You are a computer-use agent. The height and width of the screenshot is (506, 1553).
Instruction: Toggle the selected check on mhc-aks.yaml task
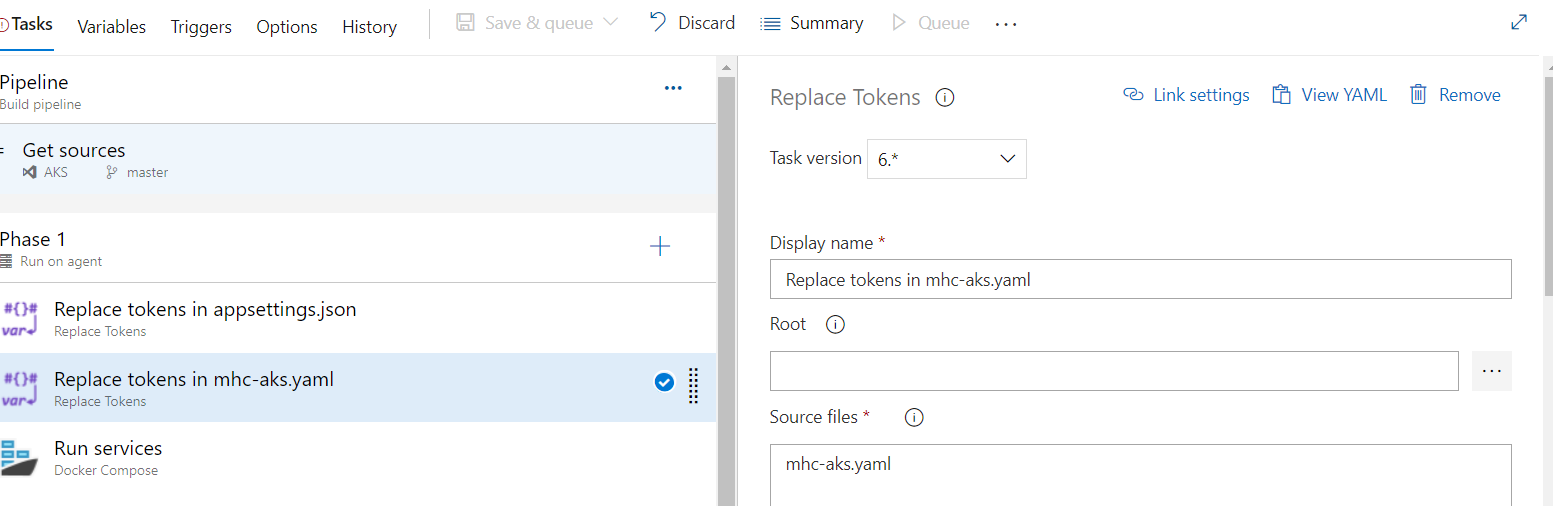(x=664, y=382)
